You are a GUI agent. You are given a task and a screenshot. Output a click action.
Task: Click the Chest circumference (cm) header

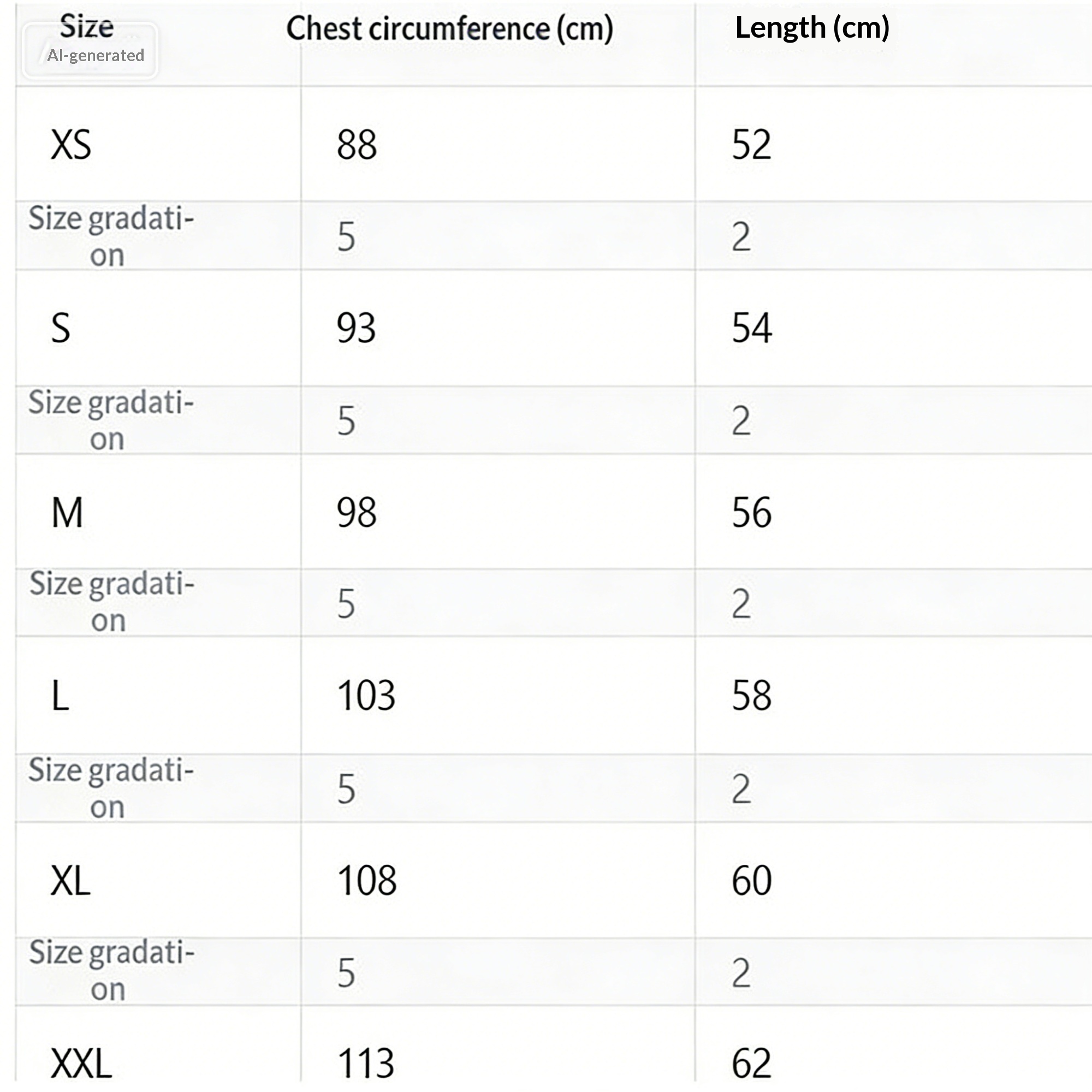click(449, 28)
